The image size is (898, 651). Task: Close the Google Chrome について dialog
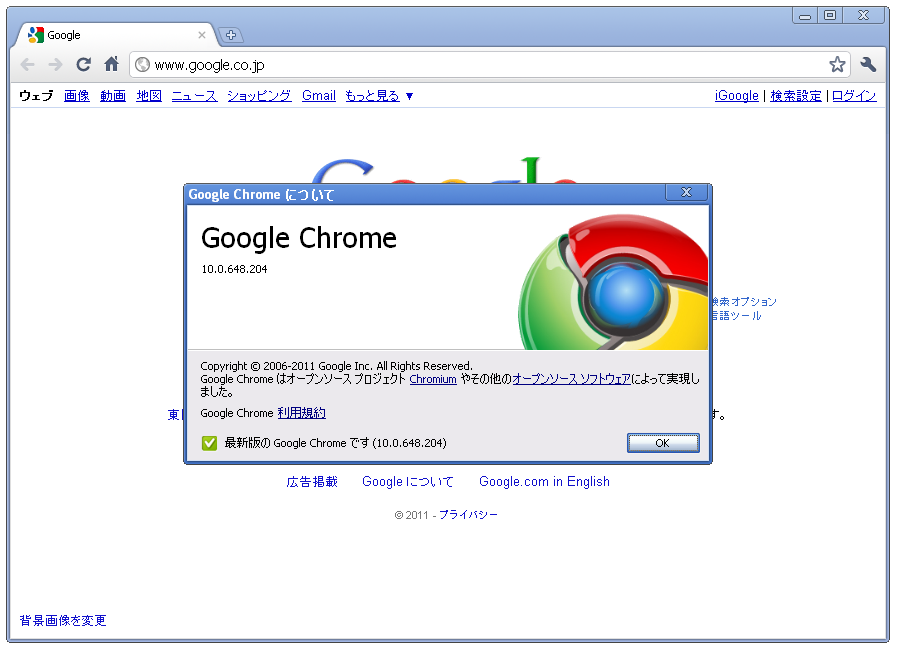pyautogui.click(x=686, y=192)
